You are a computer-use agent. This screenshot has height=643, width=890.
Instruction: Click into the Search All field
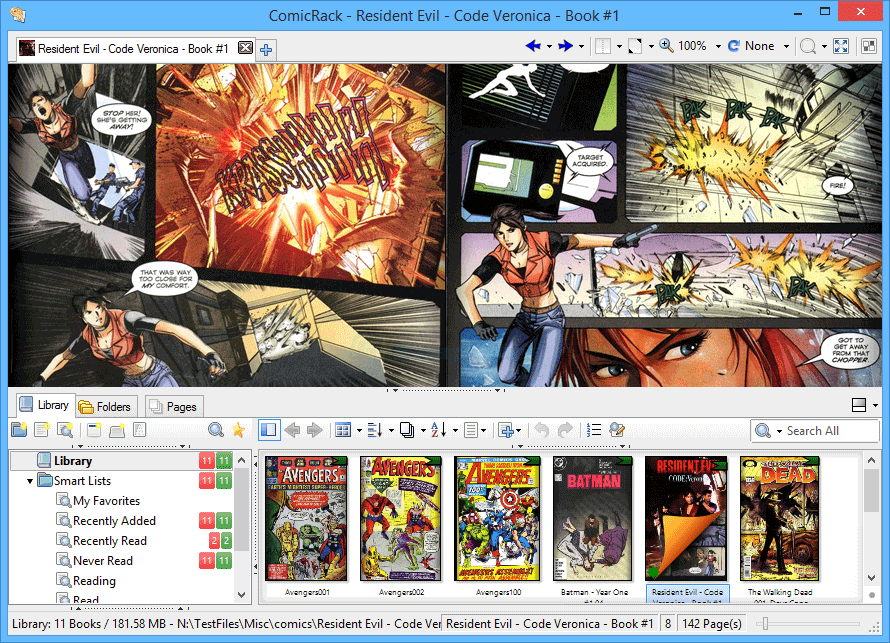[x=830, y=431]
